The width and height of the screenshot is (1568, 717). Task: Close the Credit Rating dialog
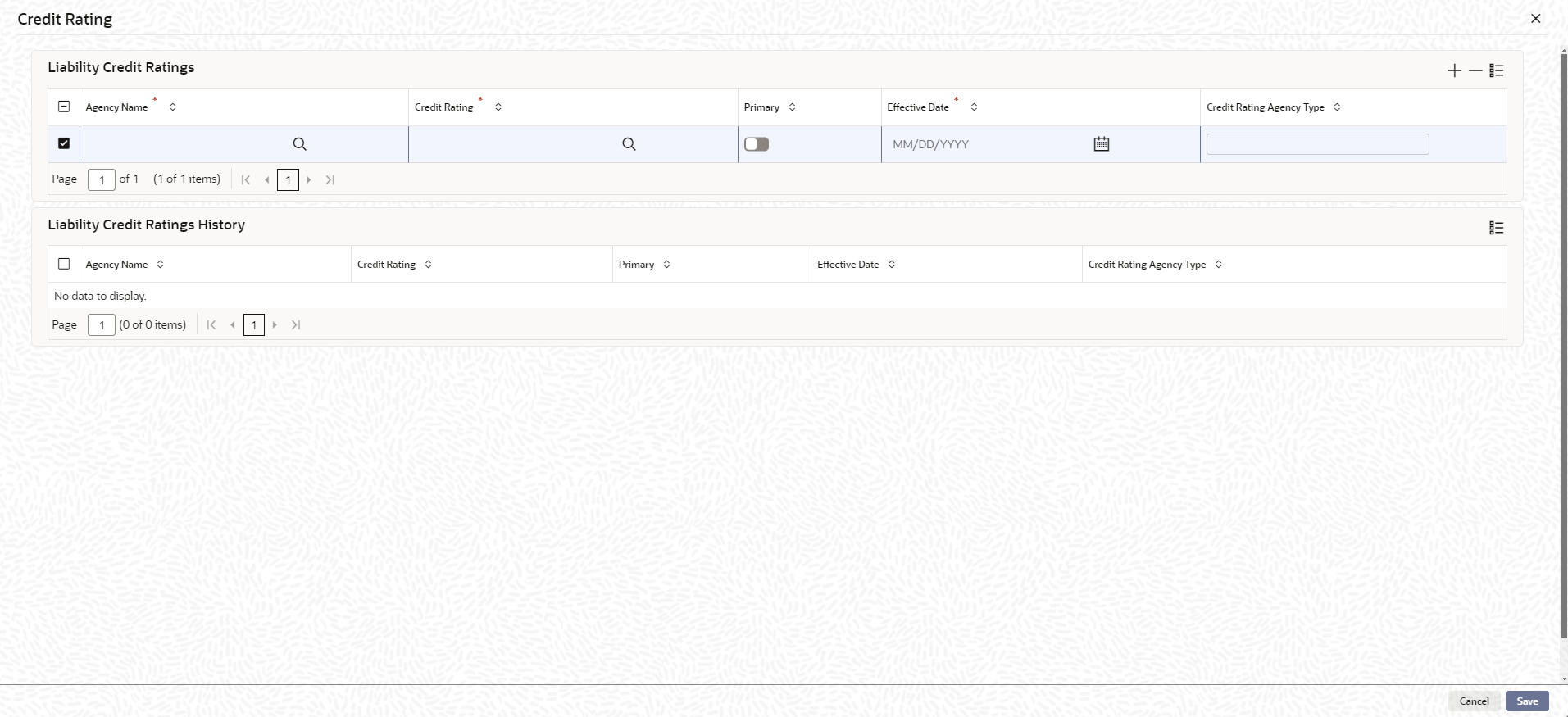(x=1536, y=19)
